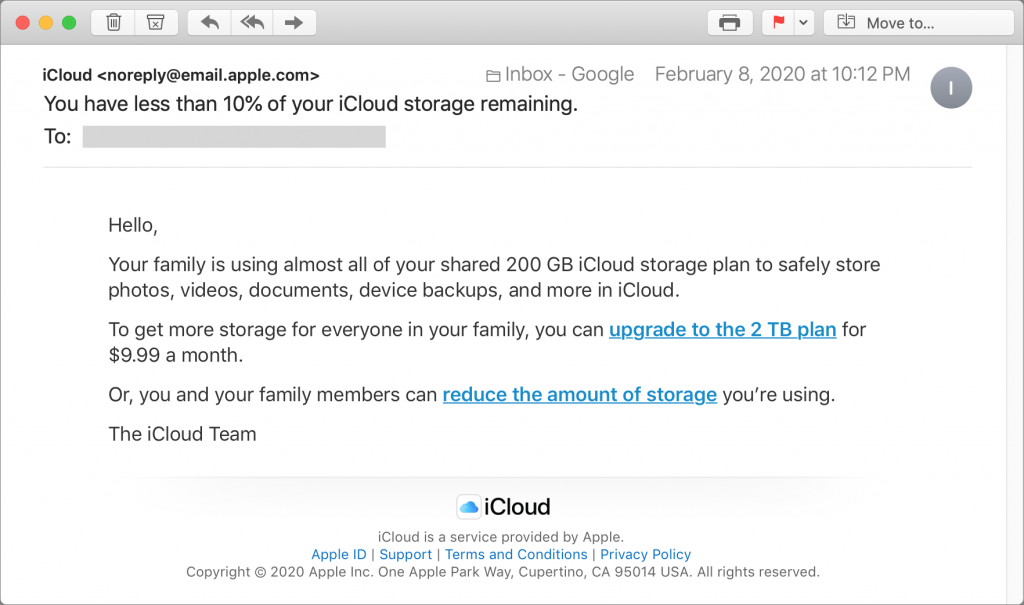Viewport: 1024px width, 605px height.
Task: Visit the Support footer link
Action: point(405,554)
